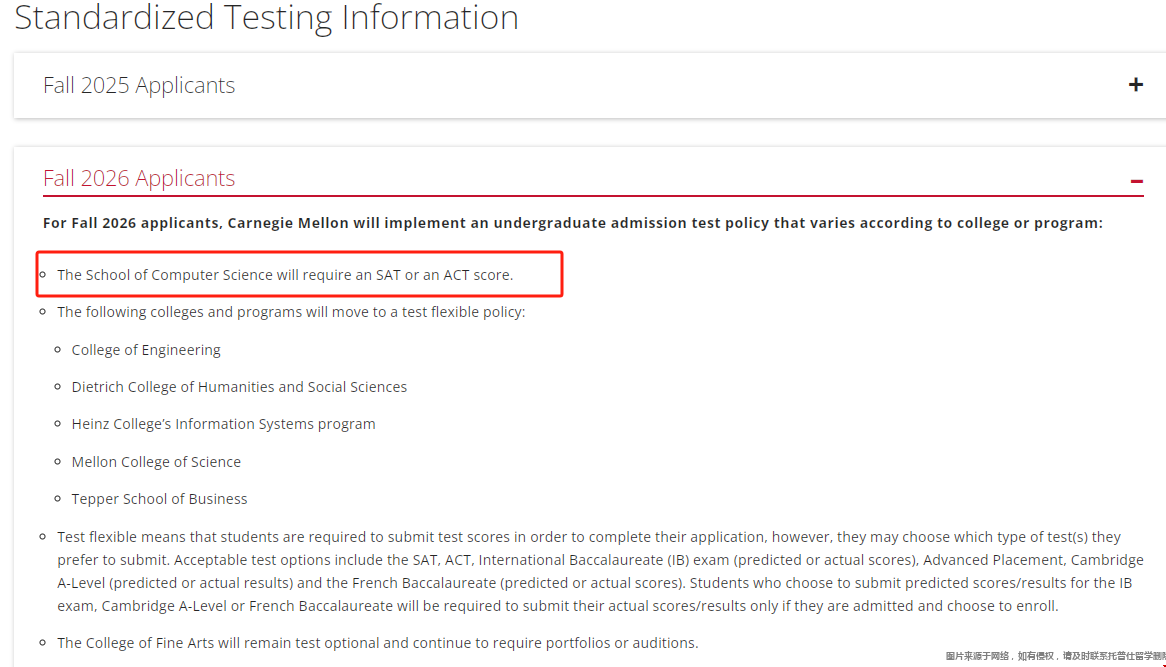
Task: Click the Standardized Testing Information page heading
Action: point(266,18)
